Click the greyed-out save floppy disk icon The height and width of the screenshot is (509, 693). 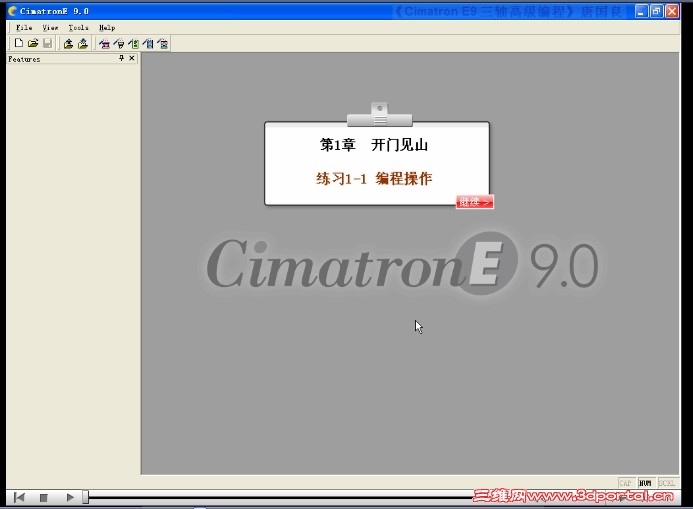[47, 43]
